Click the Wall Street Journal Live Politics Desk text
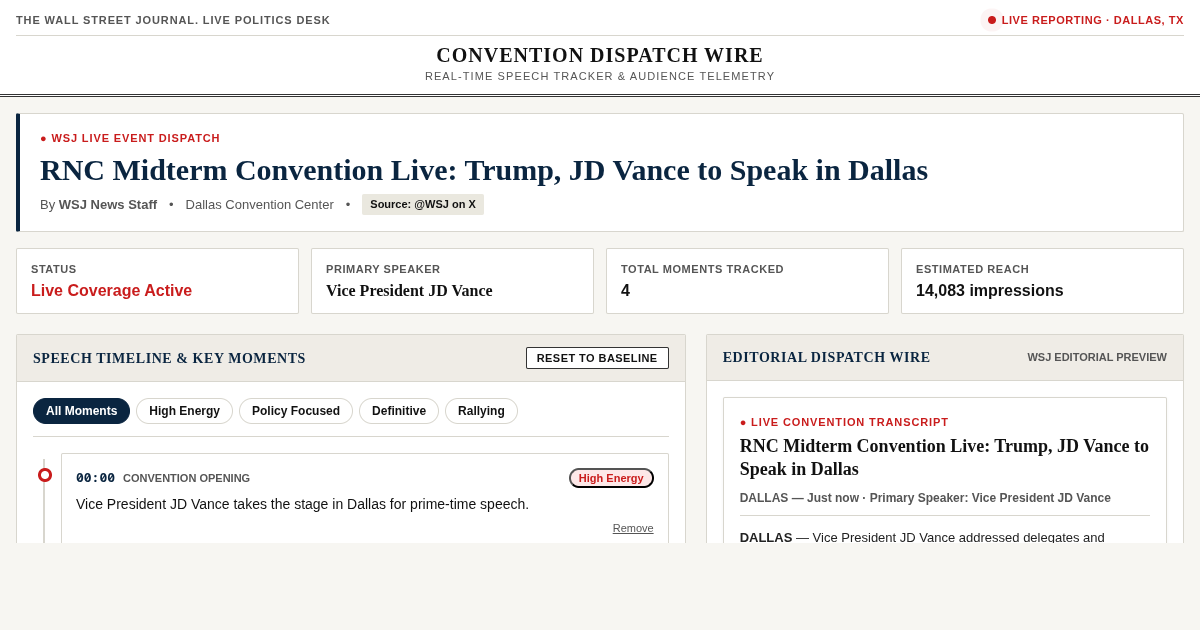This screenshot has width=1200, height=630. tap(173, 20)
